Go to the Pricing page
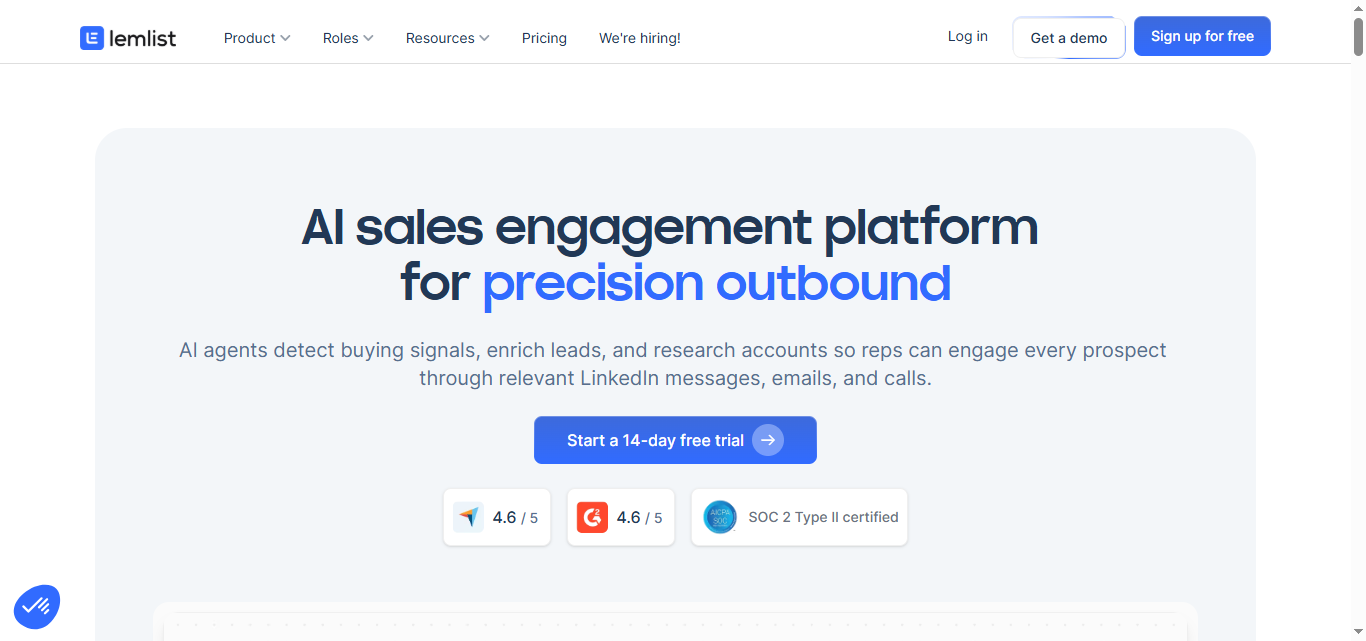The width and height of the screenshot is (1366, 641). click(x=544, y=37)
